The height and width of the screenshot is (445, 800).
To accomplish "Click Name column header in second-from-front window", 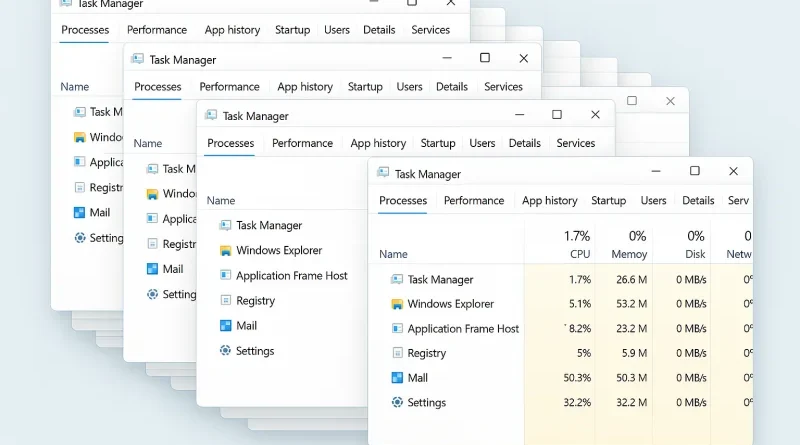I will click(221, 201).
